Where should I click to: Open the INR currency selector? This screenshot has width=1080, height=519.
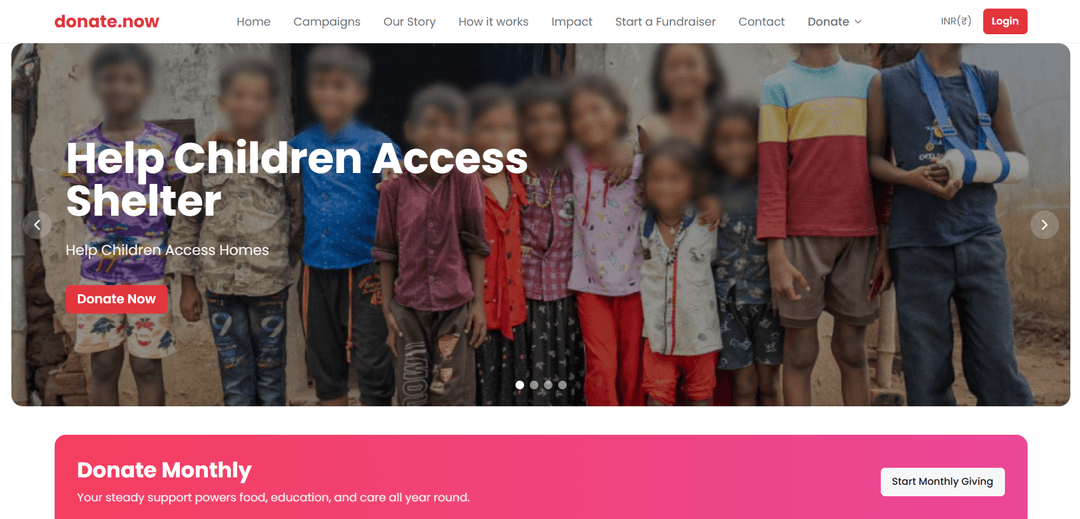956,21
